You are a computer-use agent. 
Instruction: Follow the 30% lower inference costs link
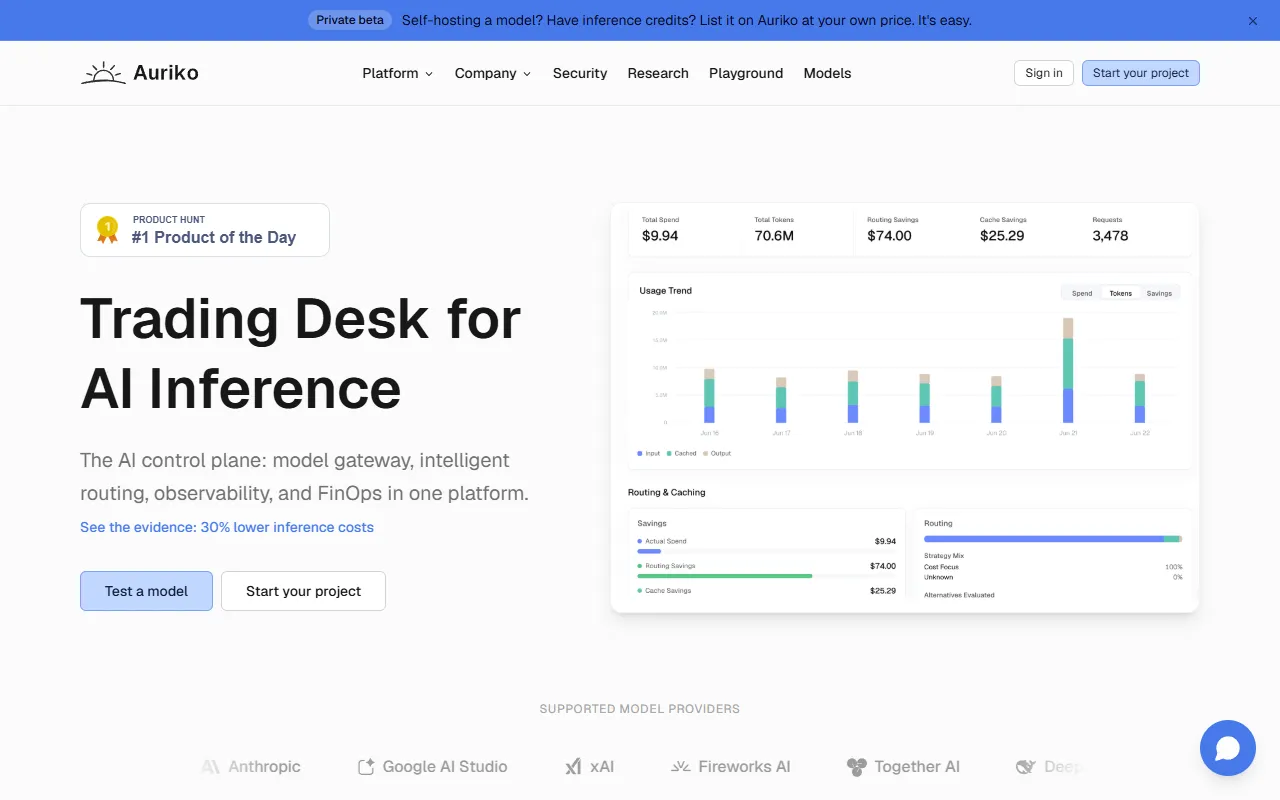point(227,527)
